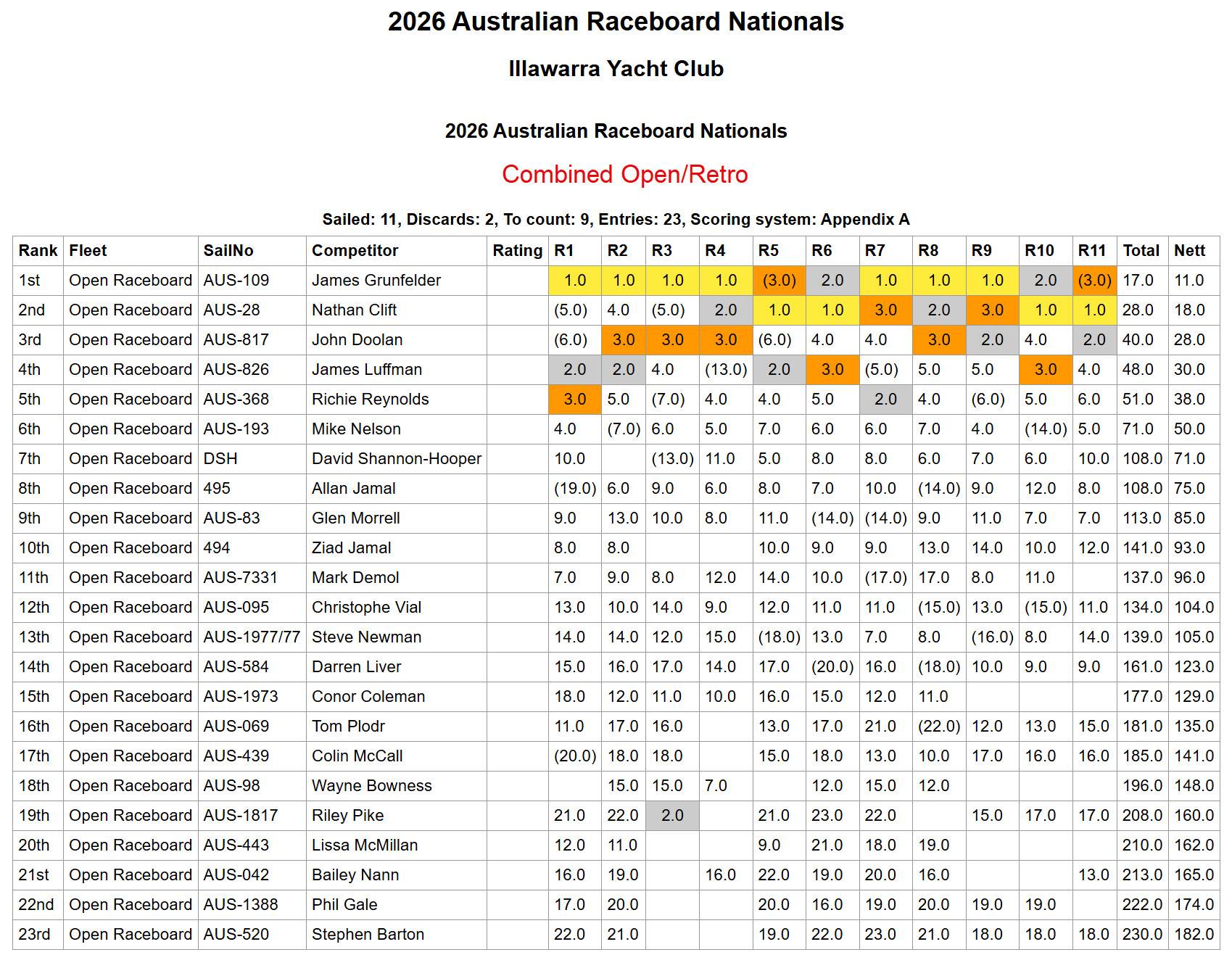Viewport: 1232px width, 976px height.
Task: Click Richie Reynolds' orange R1 score
Action: (574, 400)
